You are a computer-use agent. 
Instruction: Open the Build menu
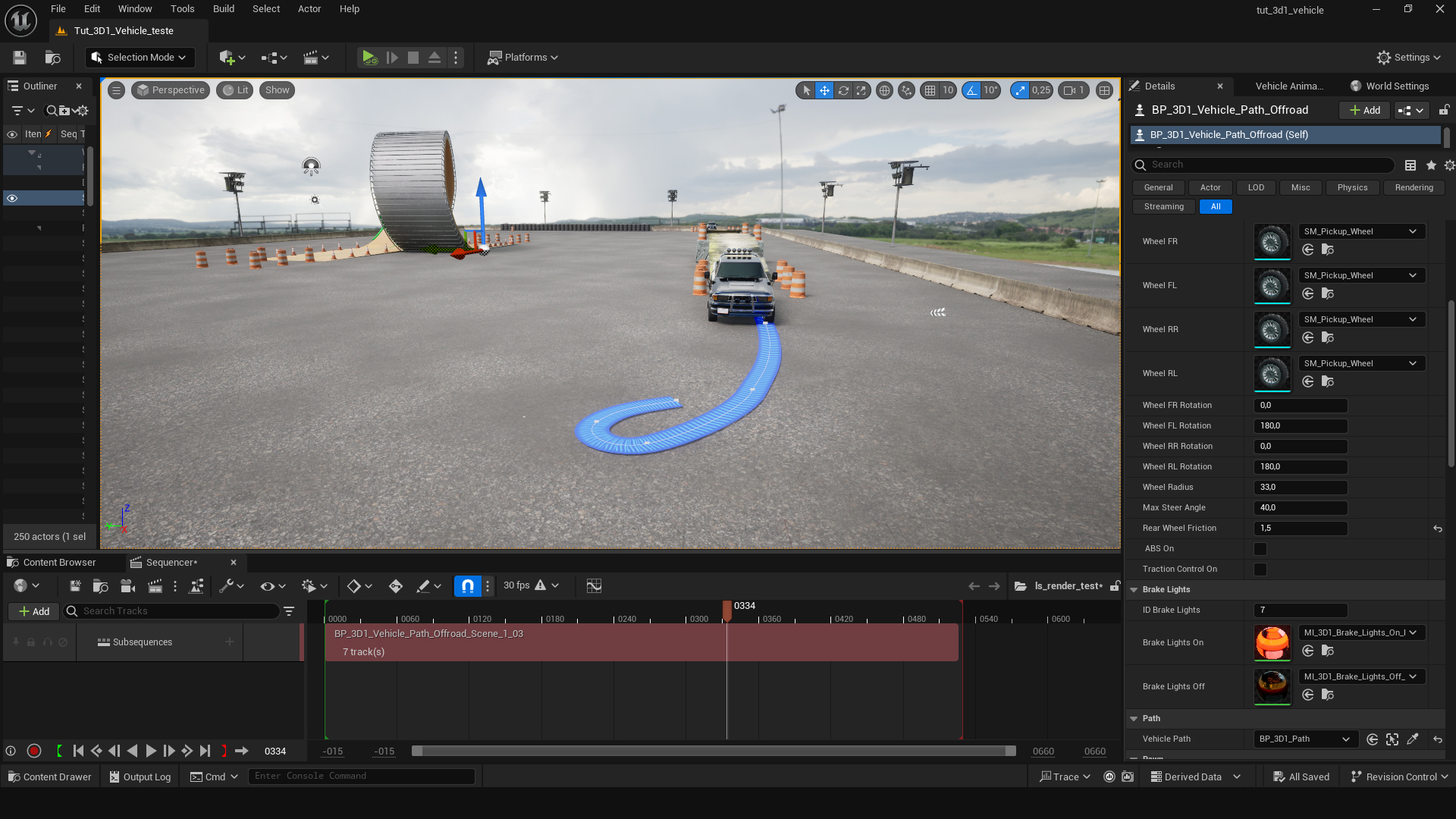223,9
